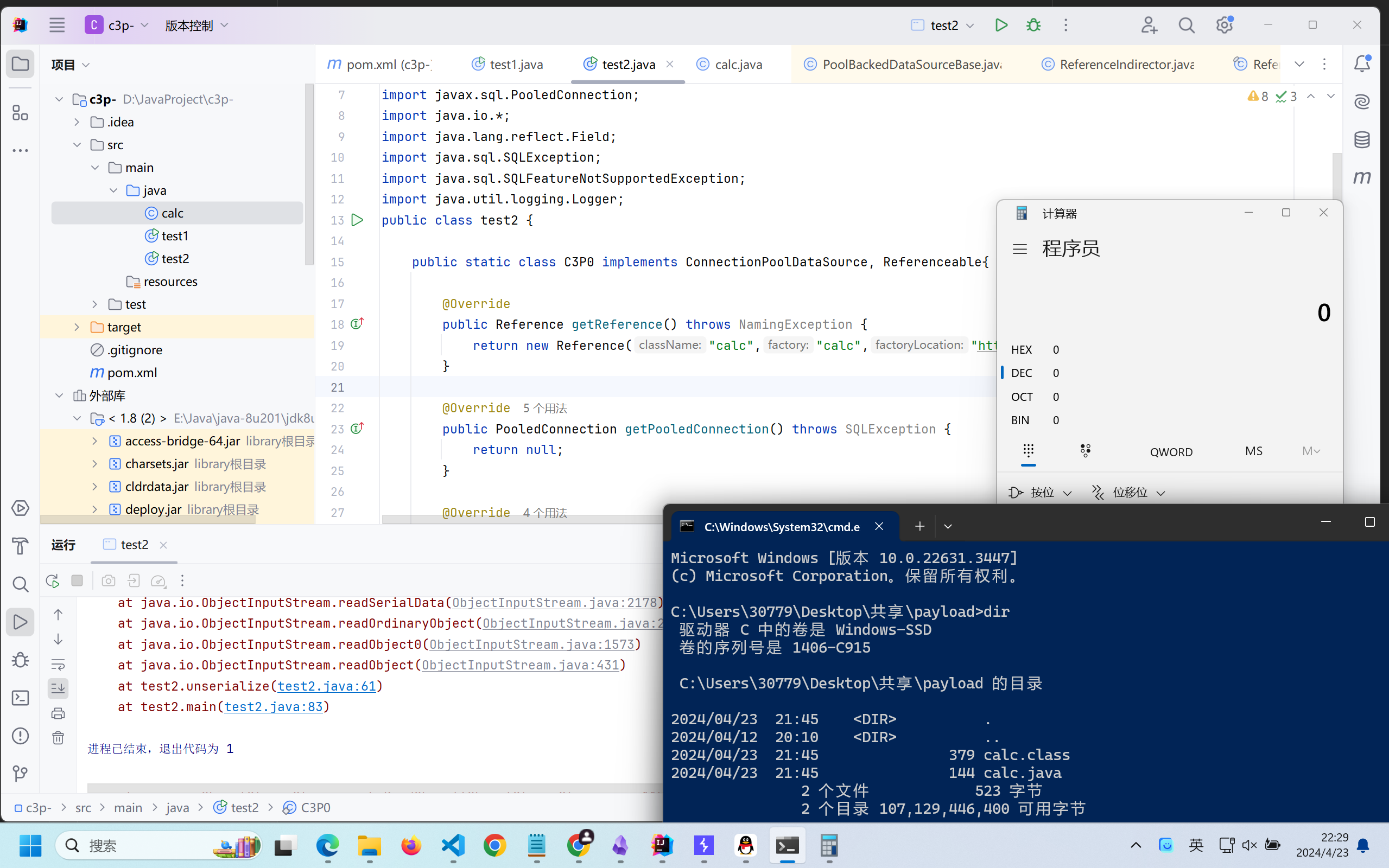
Task: Click the run gutter icon on line 13
Action: click(357, 220)
